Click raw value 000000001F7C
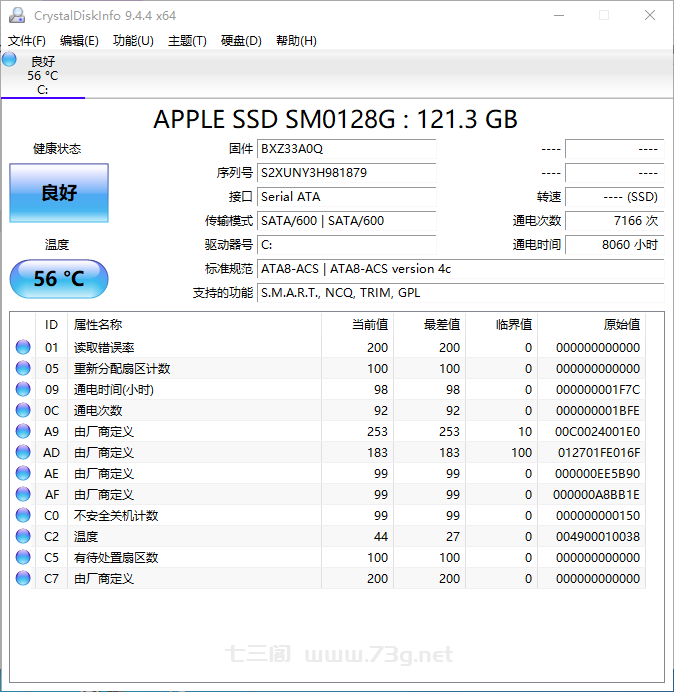Screen dimensions: 674x692 pos(598,390)
